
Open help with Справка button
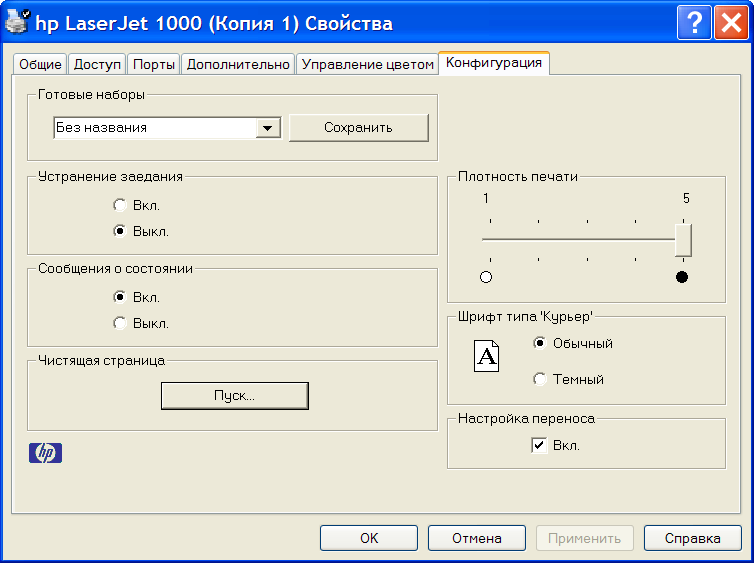692,538
